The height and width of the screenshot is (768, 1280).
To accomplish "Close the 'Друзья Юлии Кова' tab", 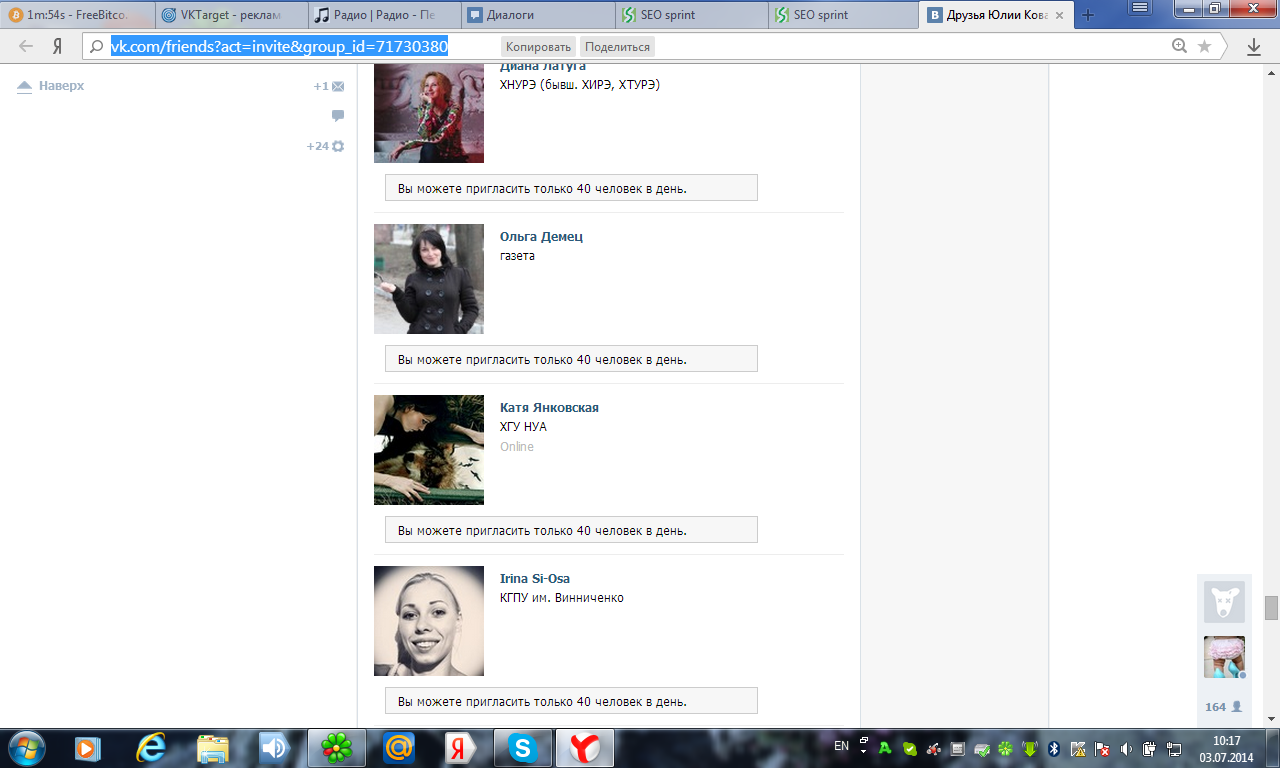I will (x=1059, y=15).
